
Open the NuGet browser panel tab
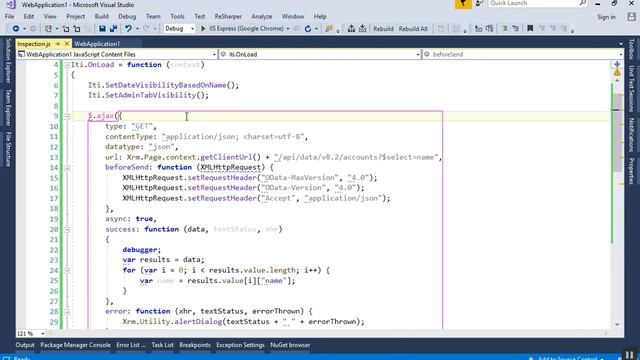290,345
